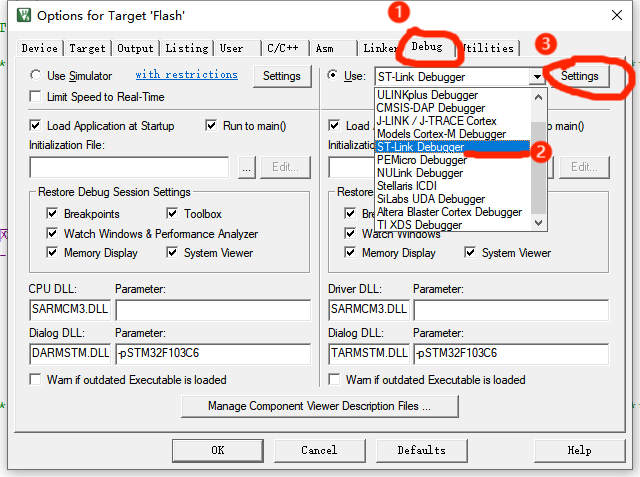The height and width of the screenshot is (477, 640).
Task: Toggle Limit Speed to Real-Time checkbox
Action: tap(36, 97)
